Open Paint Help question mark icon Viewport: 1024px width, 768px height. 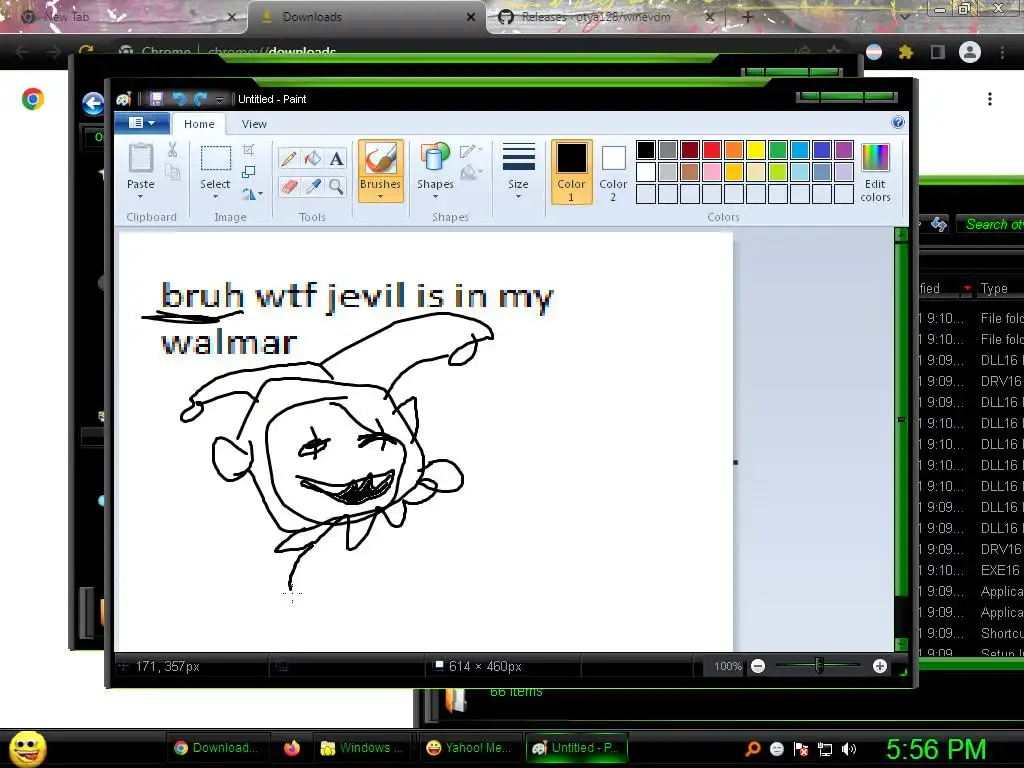point(898,122)
